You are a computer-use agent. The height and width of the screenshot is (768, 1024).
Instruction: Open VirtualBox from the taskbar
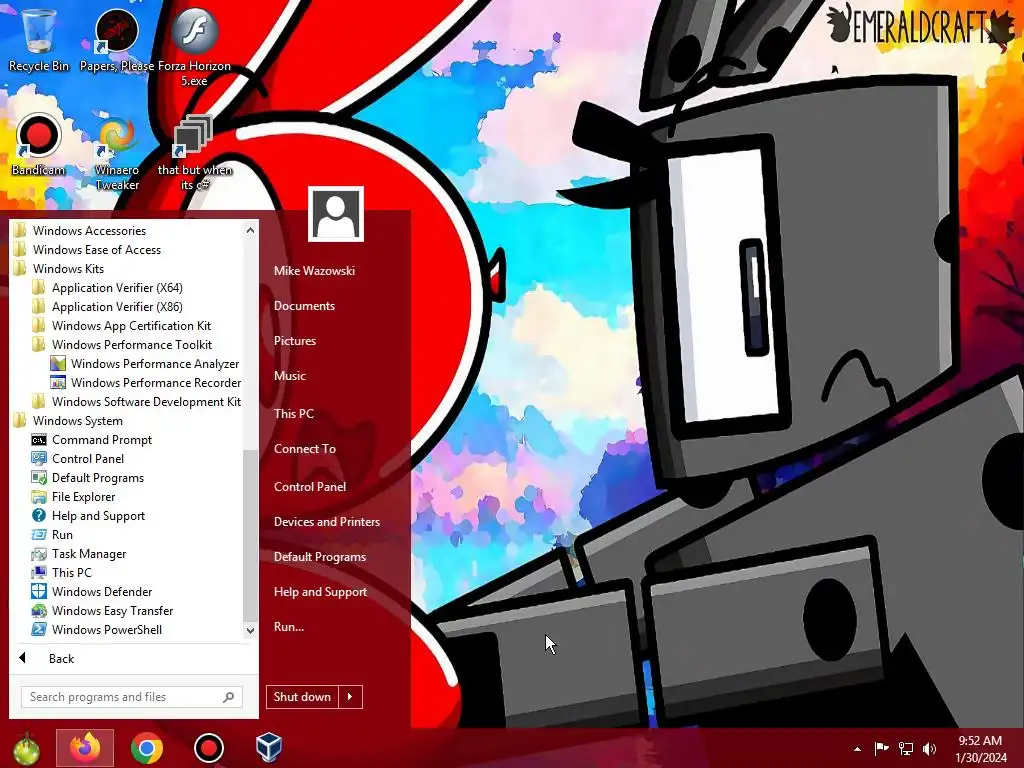[268, 748]
